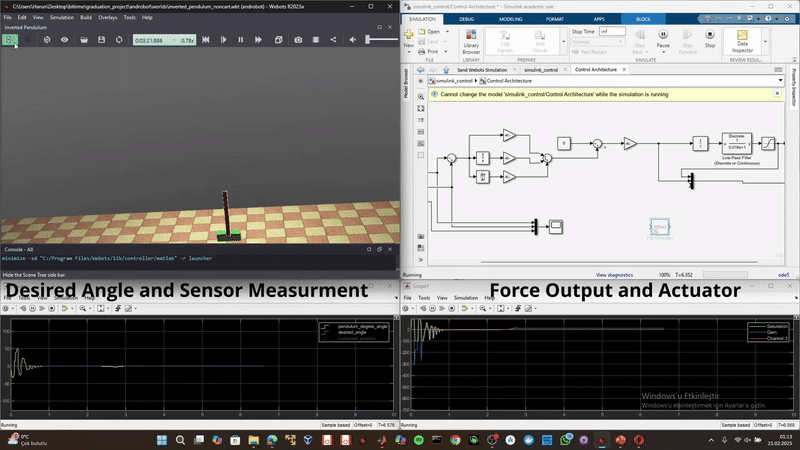Switch to Simulink APPS ribbon tab
The image size is (800, 450).
pos(599,19)
